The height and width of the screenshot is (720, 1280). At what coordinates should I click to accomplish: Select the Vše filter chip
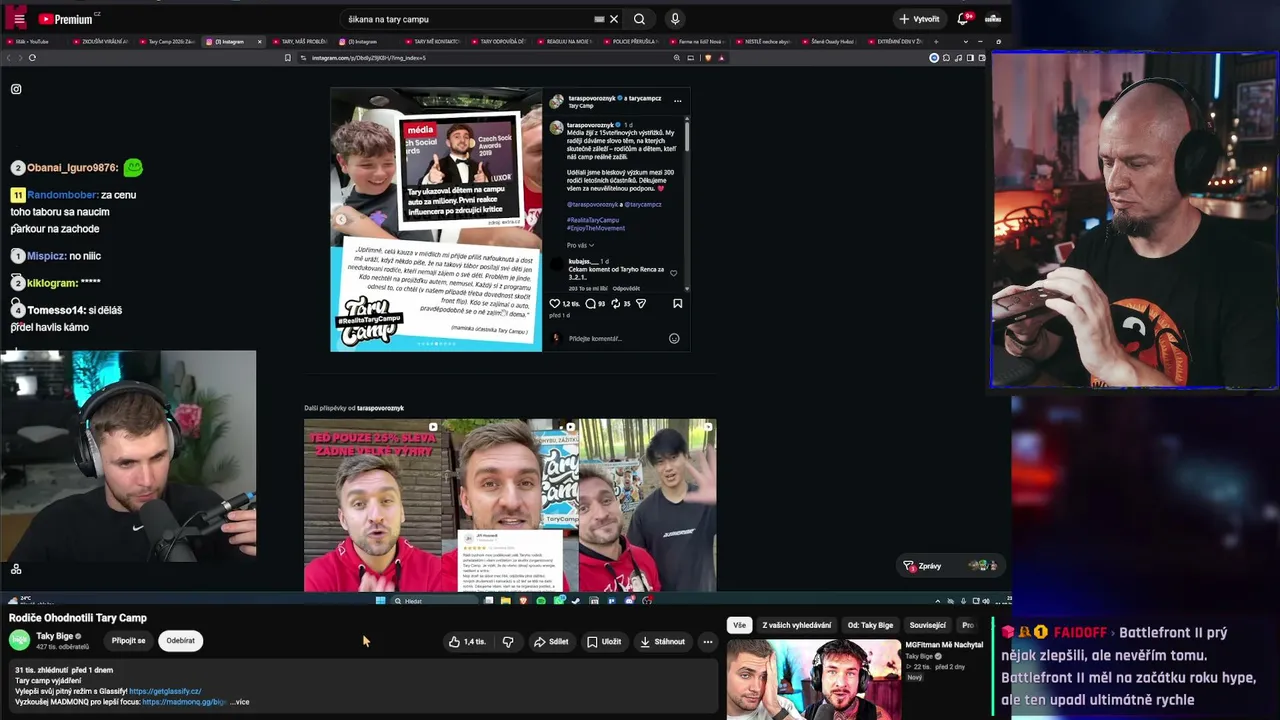(739, 625)
